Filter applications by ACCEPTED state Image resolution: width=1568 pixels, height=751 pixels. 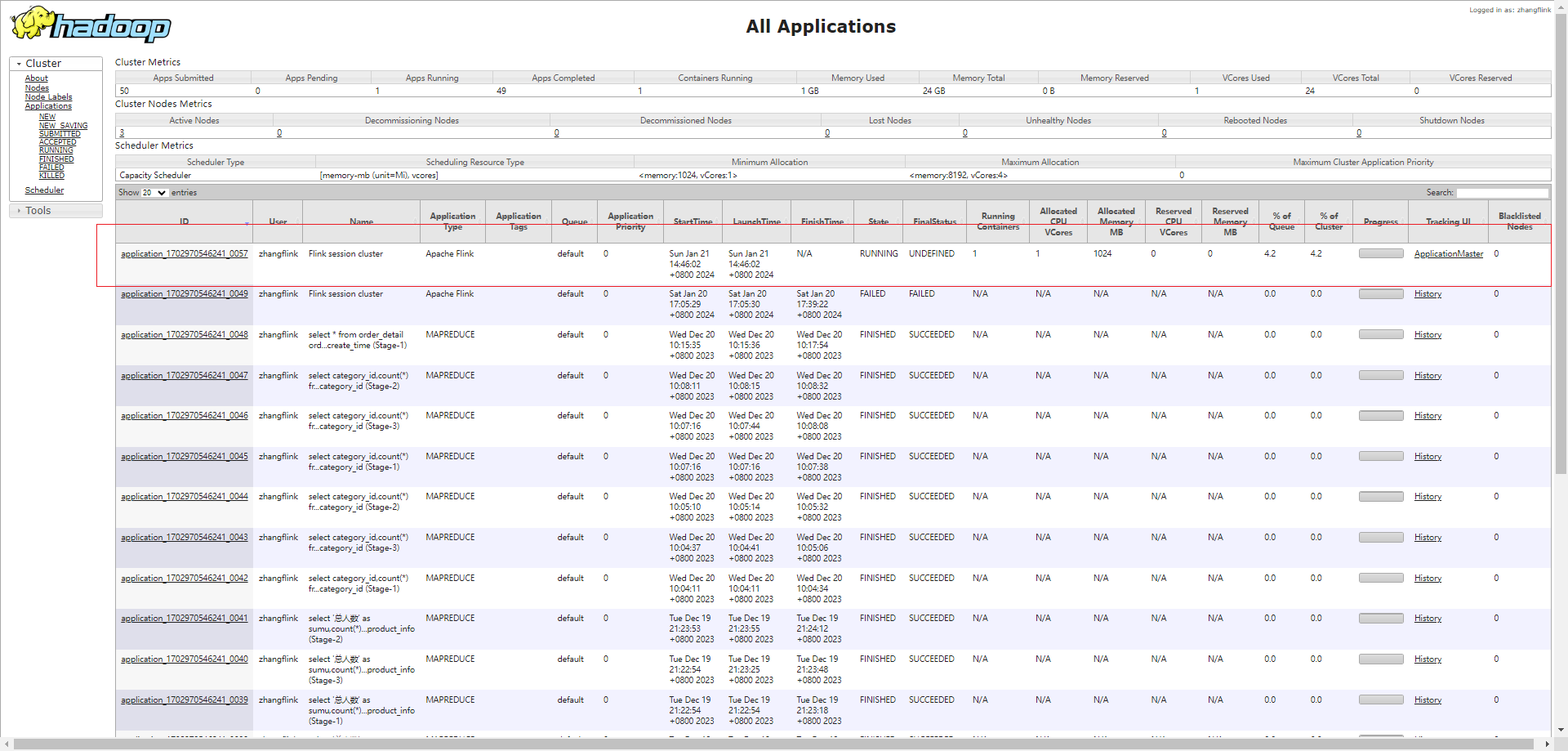coord(57,142)
